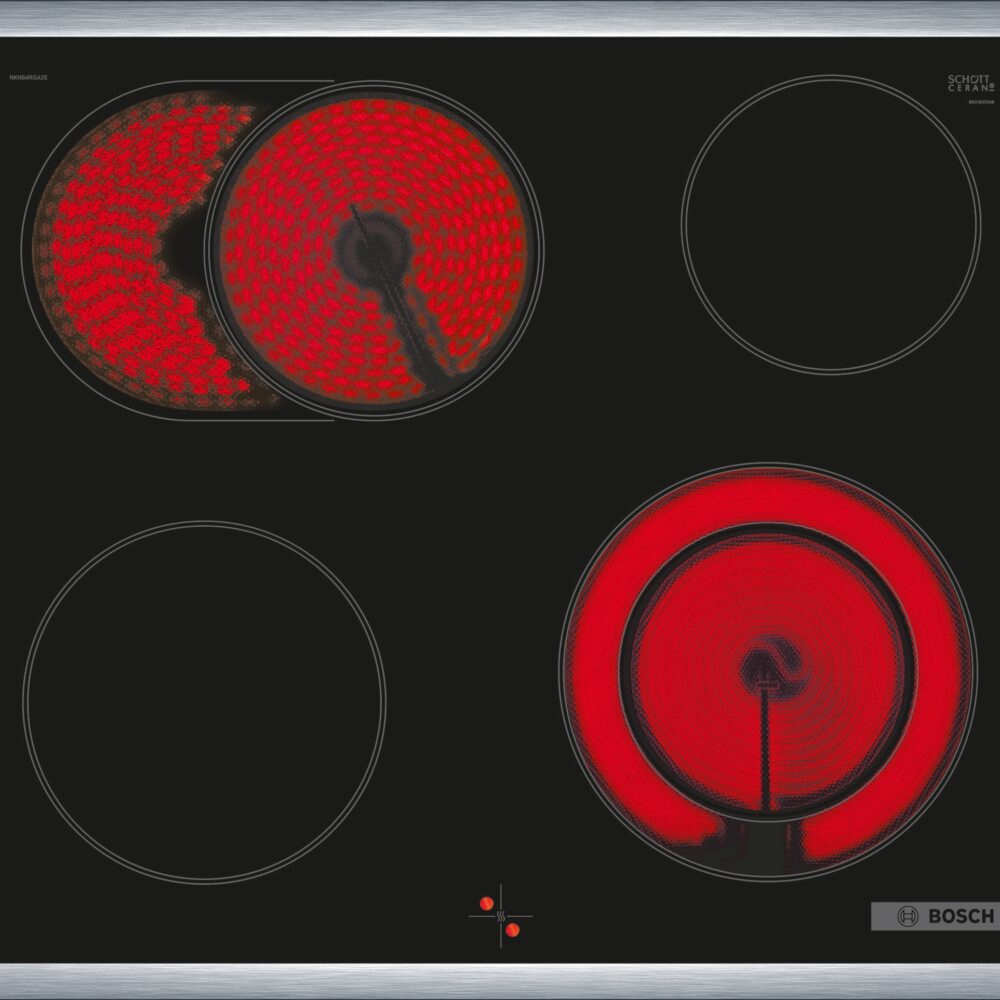Click the upper-left red residual heat indicator dot

coord(487,903)
